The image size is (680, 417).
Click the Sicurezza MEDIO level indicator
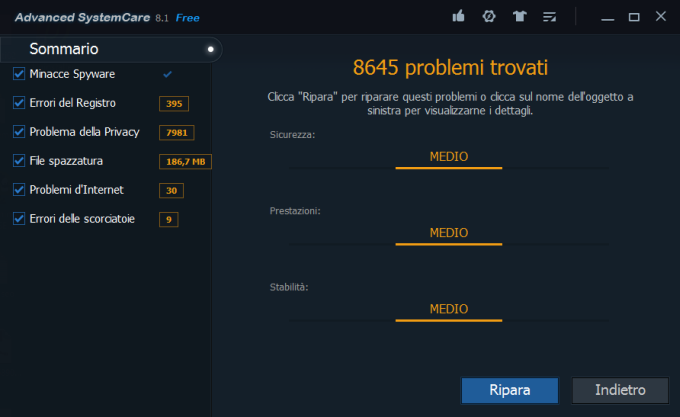point(449,158)
